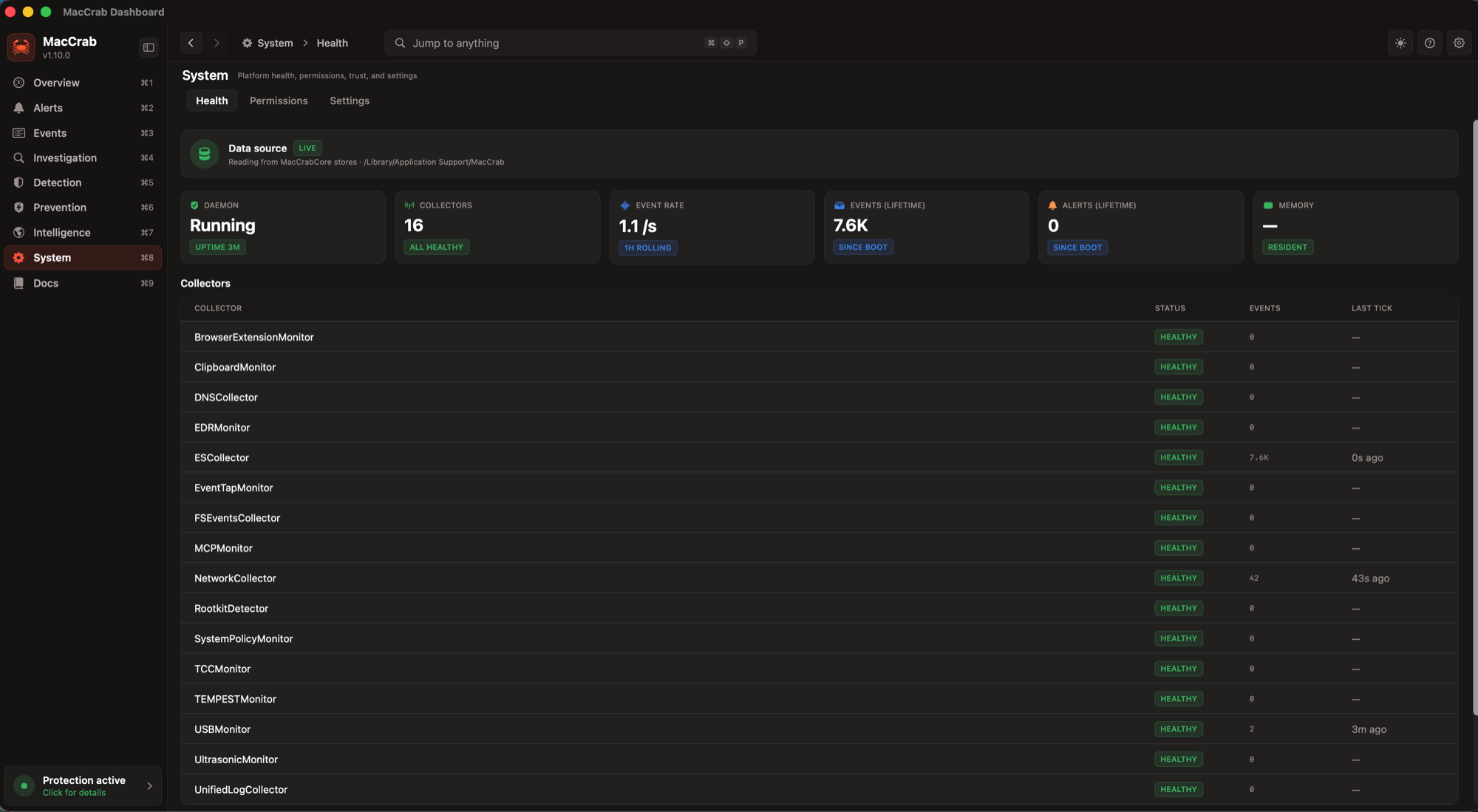The image size is (1478, 812).
Task: Click the Memory chip icon
Action: point(1268,205)
